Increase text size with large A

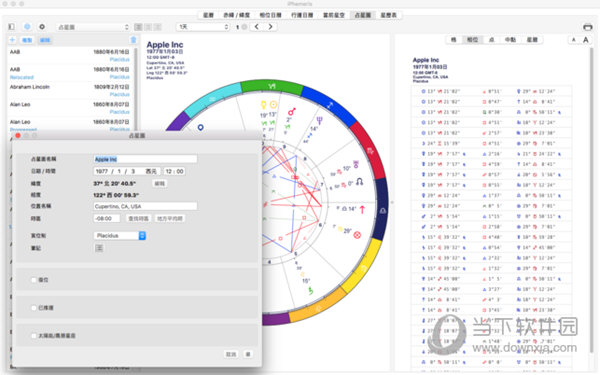pyautogui.click(x=585, y=40)
